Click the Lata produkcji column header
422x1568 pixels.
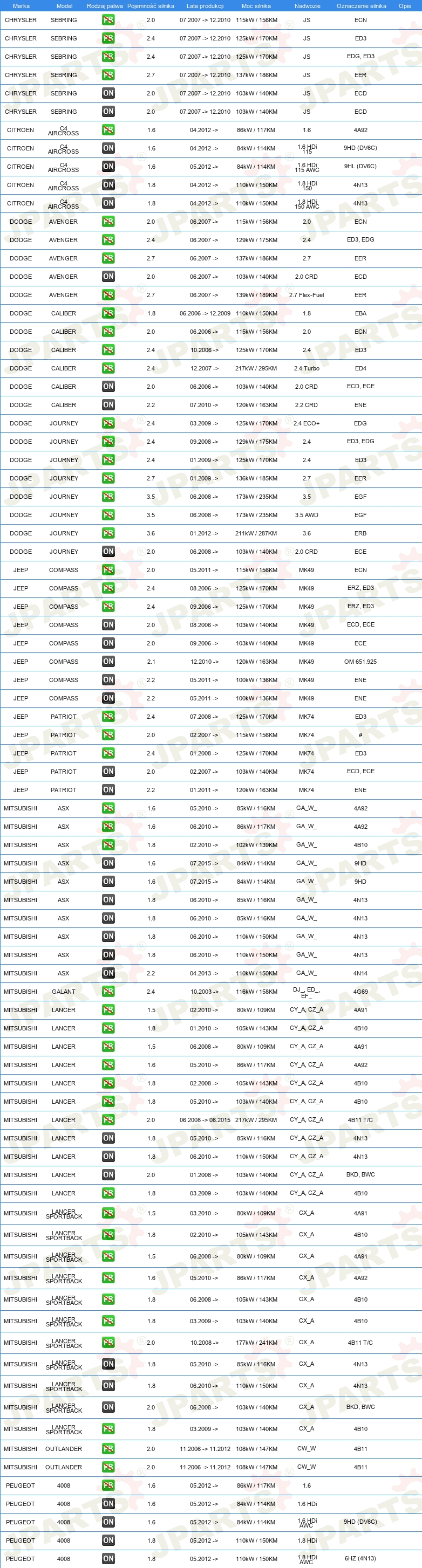[x=205, y=6]
